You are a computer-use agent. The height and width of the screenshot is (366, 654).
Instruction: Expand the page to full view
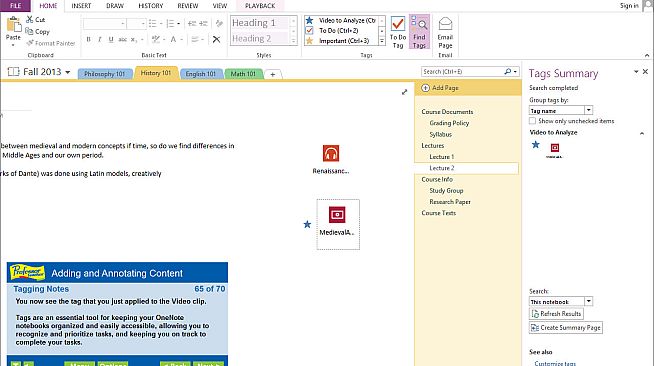tap(404, 92)
